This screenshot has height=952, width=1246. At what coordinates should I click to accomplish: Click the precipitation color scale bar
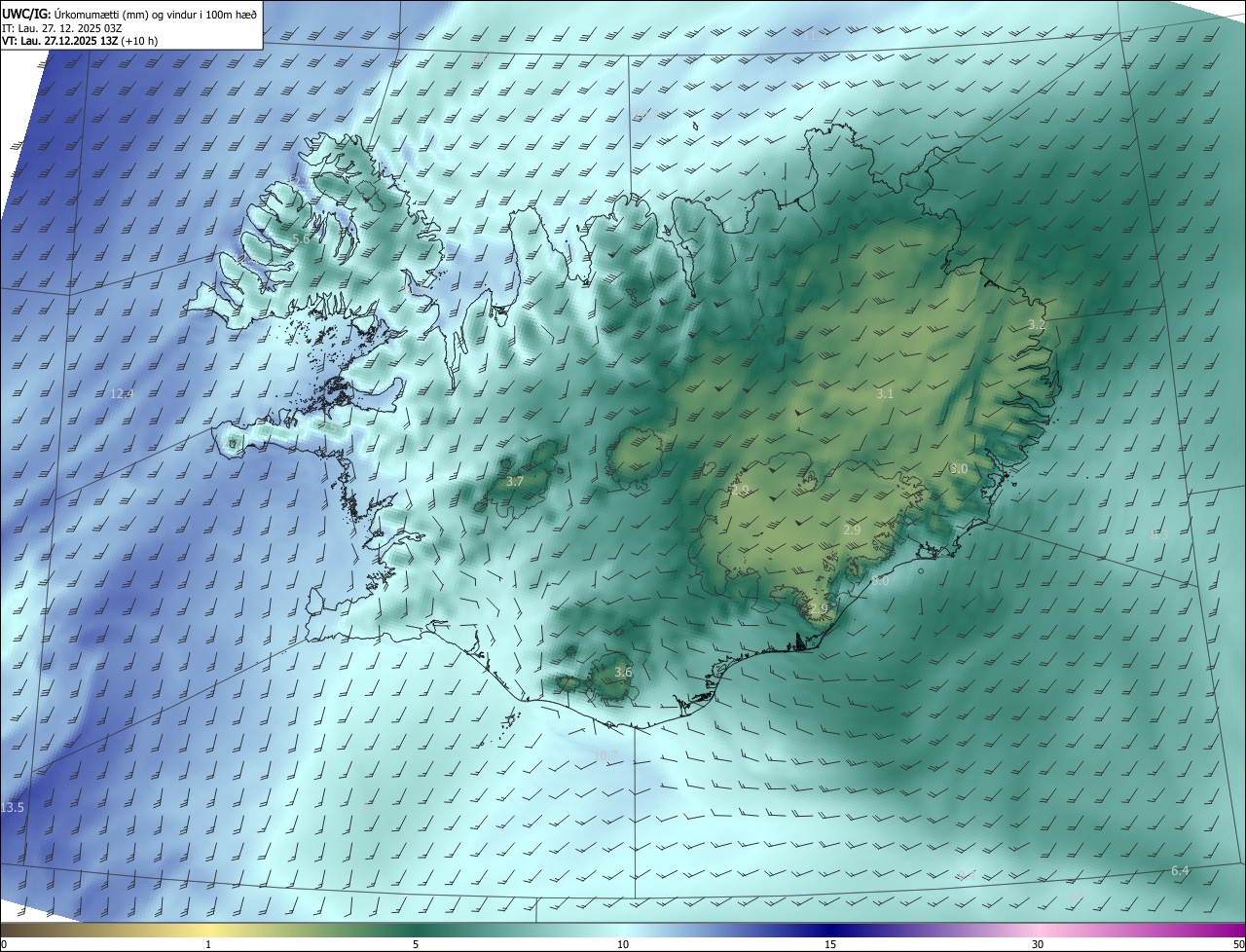[x=623, y=930]
